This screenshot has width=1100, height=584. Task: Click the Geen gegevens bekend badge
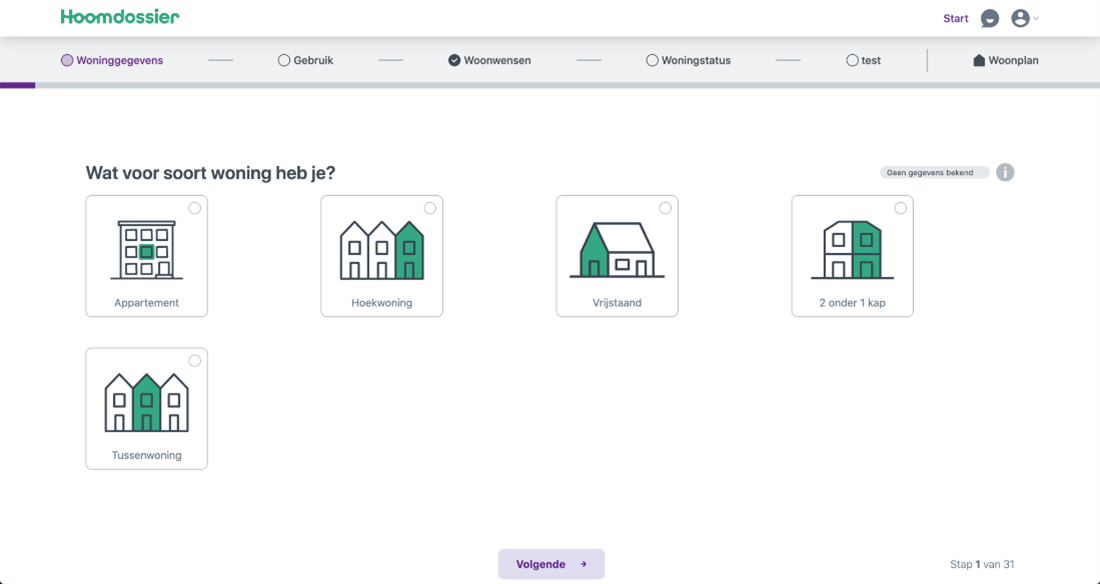tap(930, 173)
